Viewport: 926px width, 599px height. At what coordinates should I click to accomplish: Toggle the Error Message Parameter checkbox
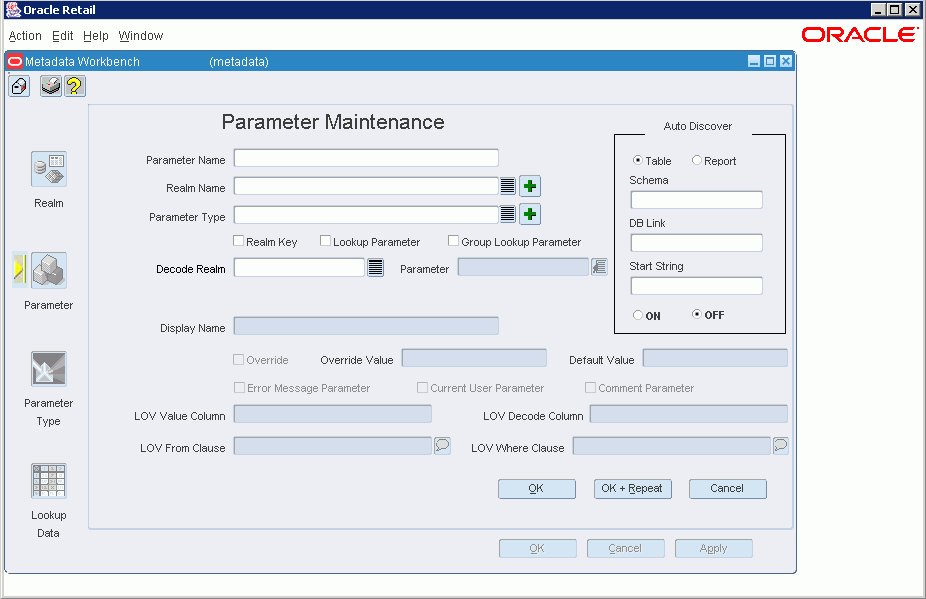(239, 388)
